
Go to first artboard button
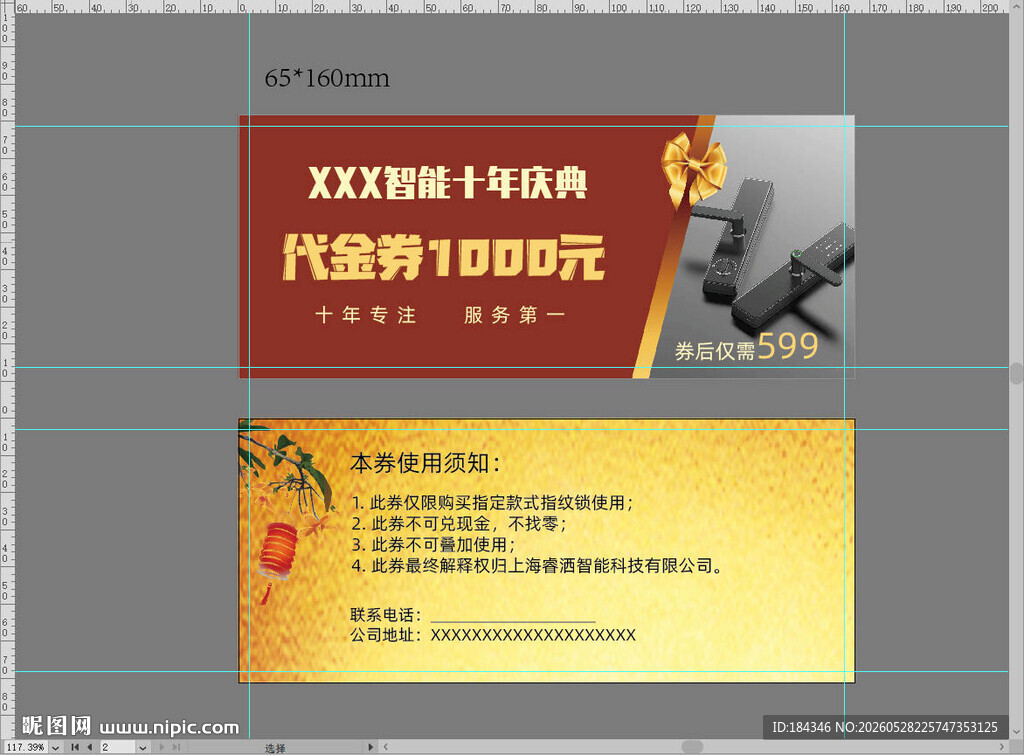click(75, 747)
